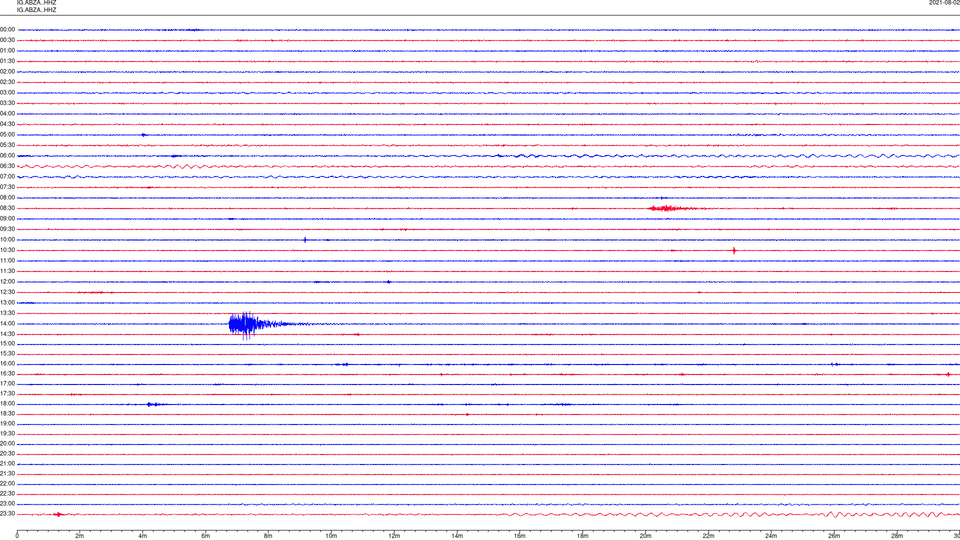Click the '00:30' time label
Viewport: 960px width, 540px height.
(7, 40)
